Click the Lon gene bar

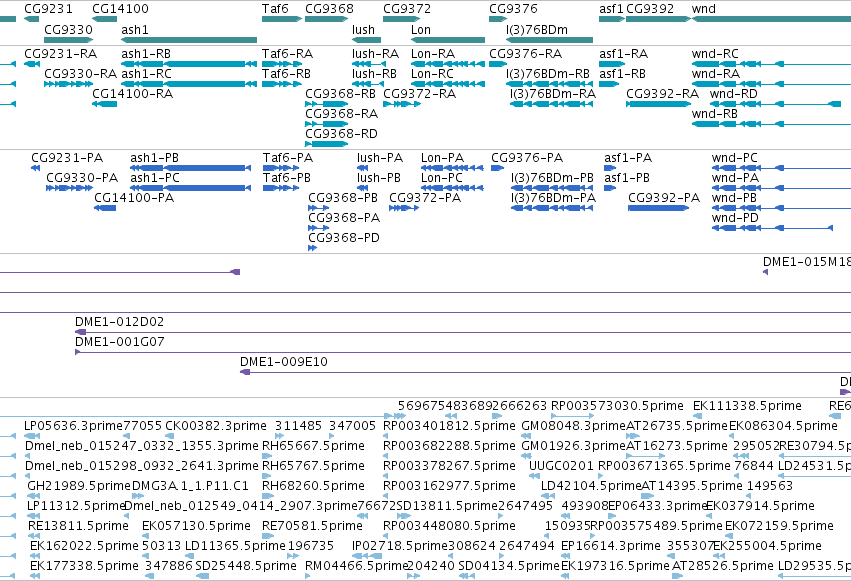pyautogui.click(x=448, y=40)
